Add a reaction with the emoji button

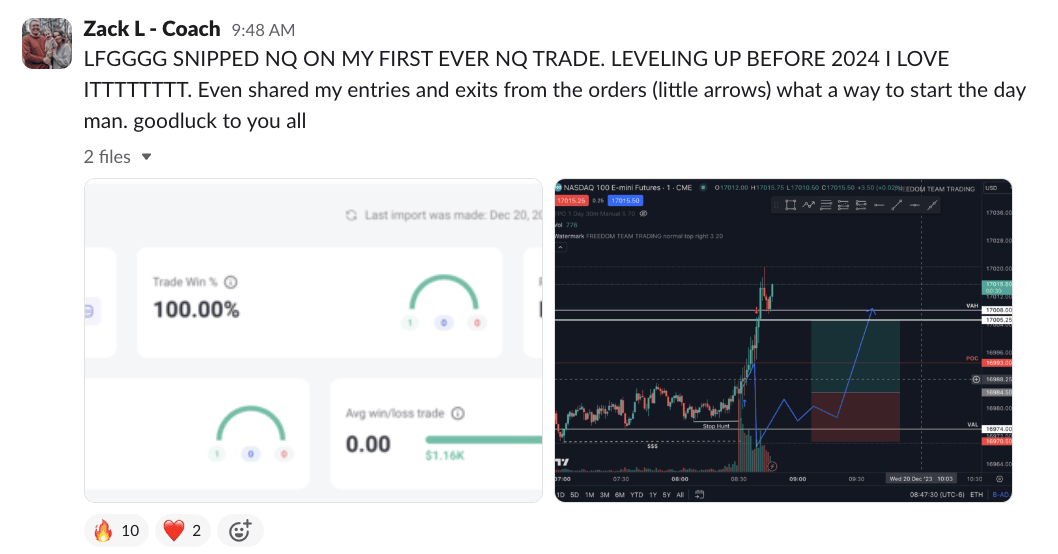239,531
